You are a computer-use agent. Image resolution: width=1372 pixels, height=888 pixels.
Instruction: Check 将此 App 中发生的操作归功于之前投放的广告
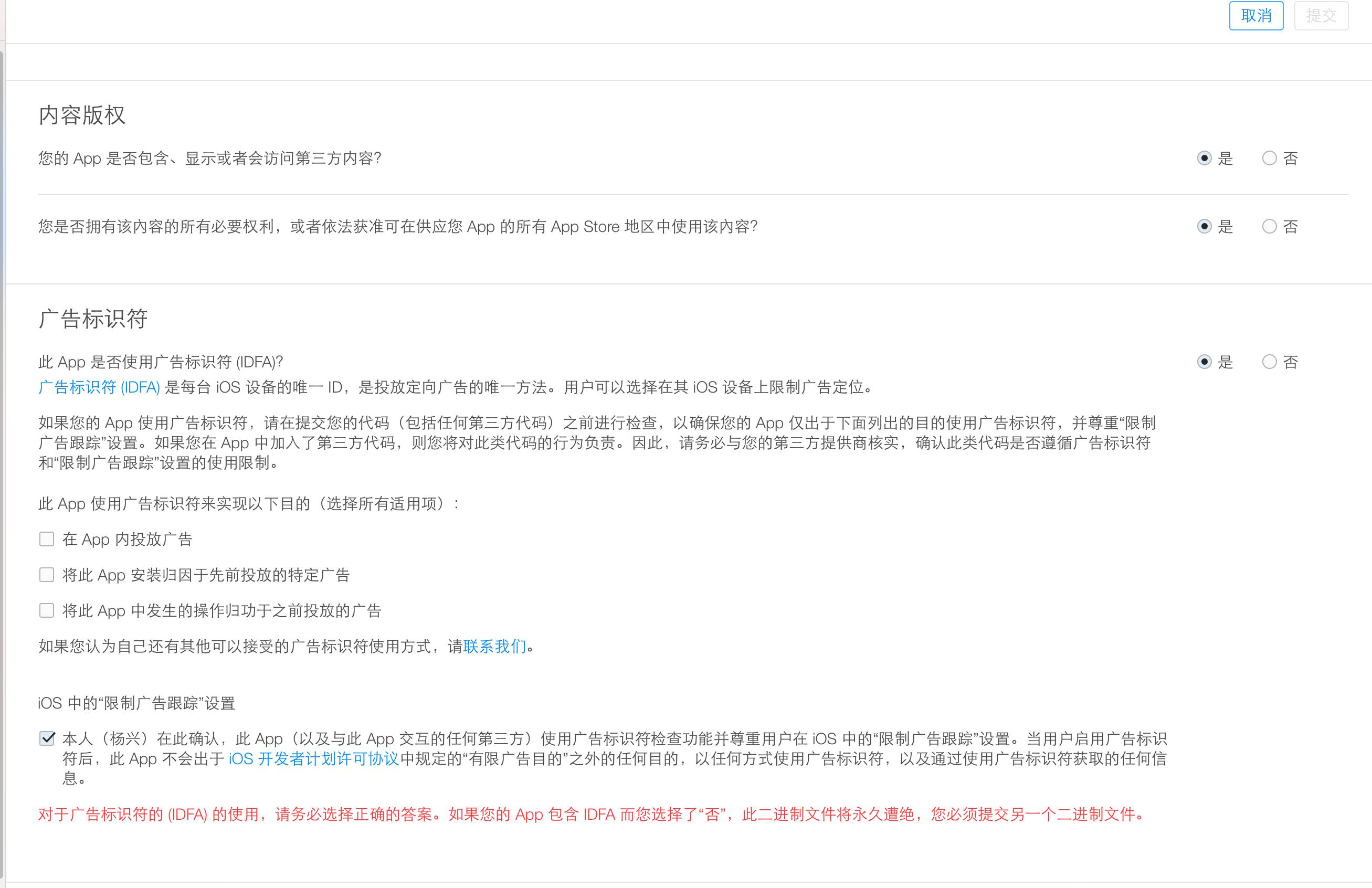point(47,611)
